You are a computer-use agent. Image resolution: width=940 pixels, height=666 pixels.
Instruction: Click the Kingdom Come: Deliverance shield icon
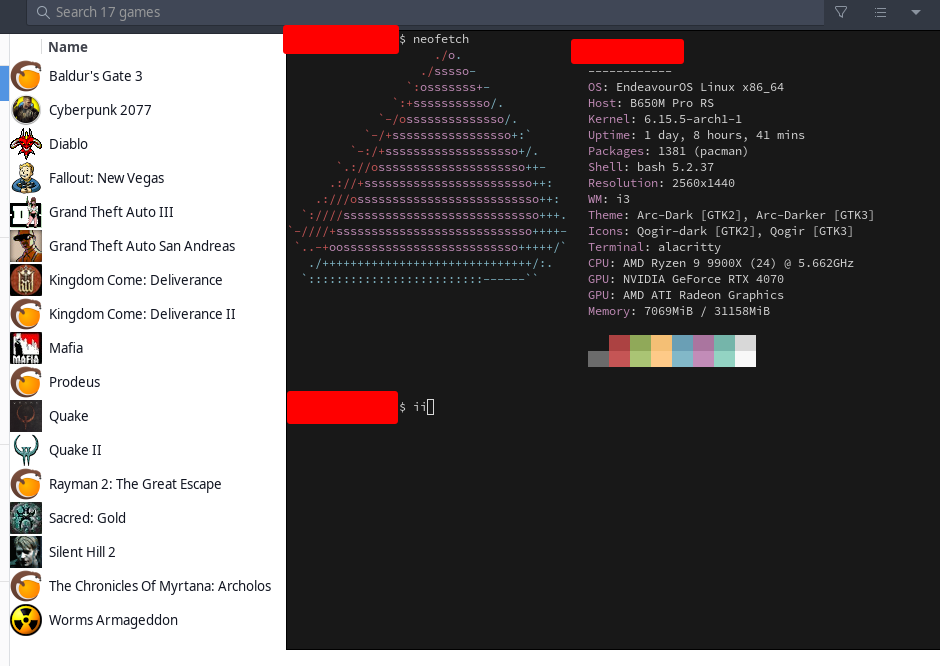[26, 280]
